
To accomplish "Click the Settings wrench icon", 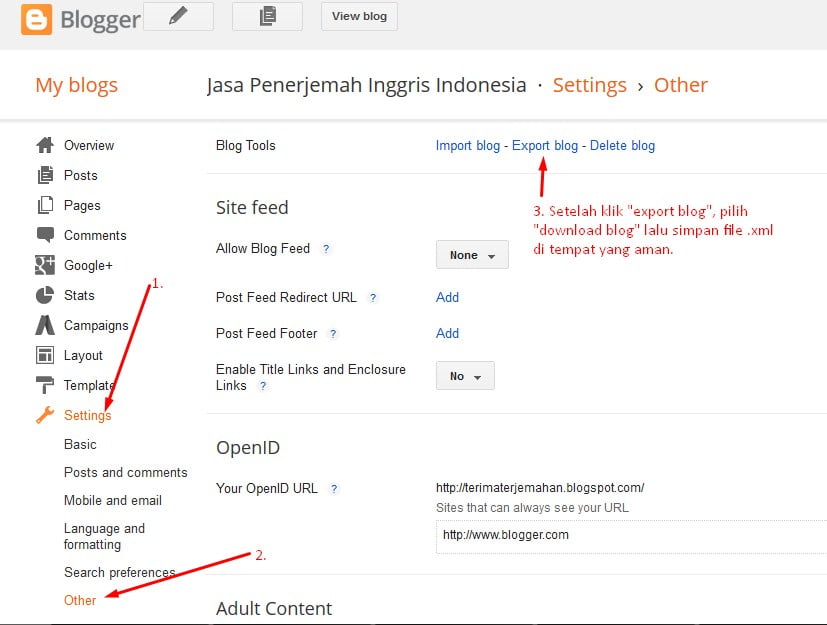I will (x=45, y=415).
